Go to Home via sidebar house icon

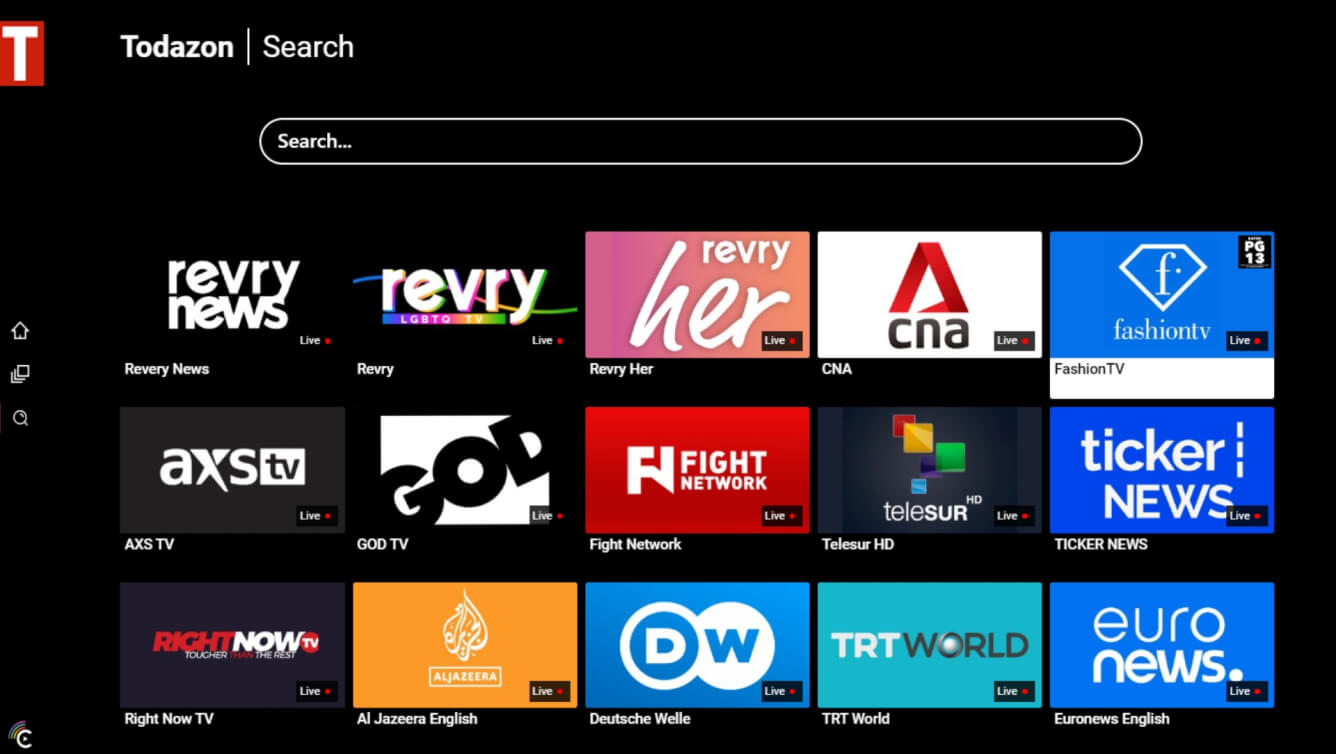(20, 331)
